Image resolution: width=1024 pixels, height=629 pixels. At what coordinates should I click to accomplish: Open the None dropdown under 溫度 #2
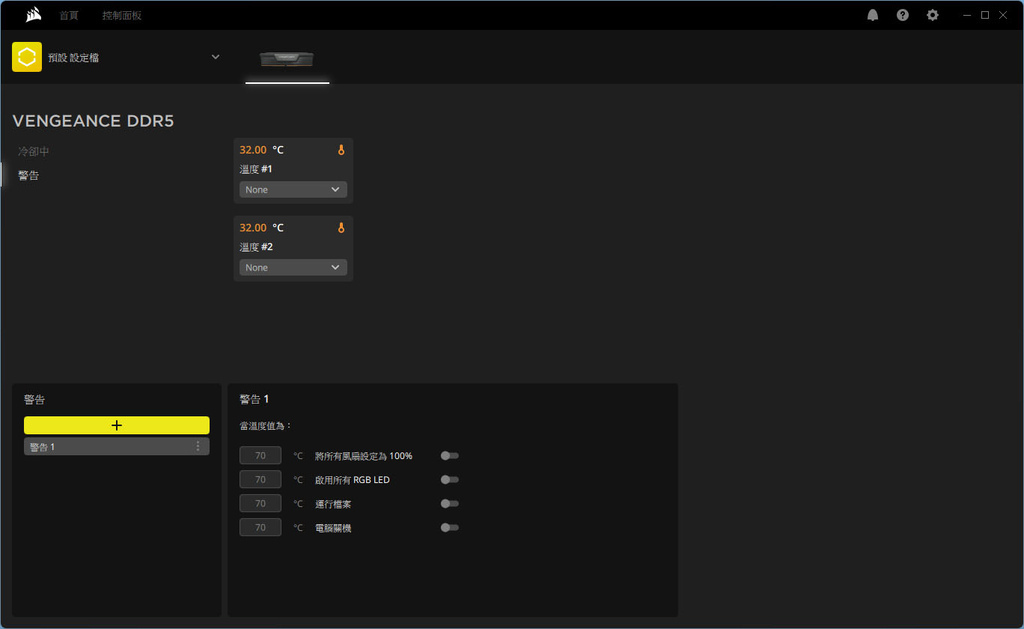click(293, 267)
